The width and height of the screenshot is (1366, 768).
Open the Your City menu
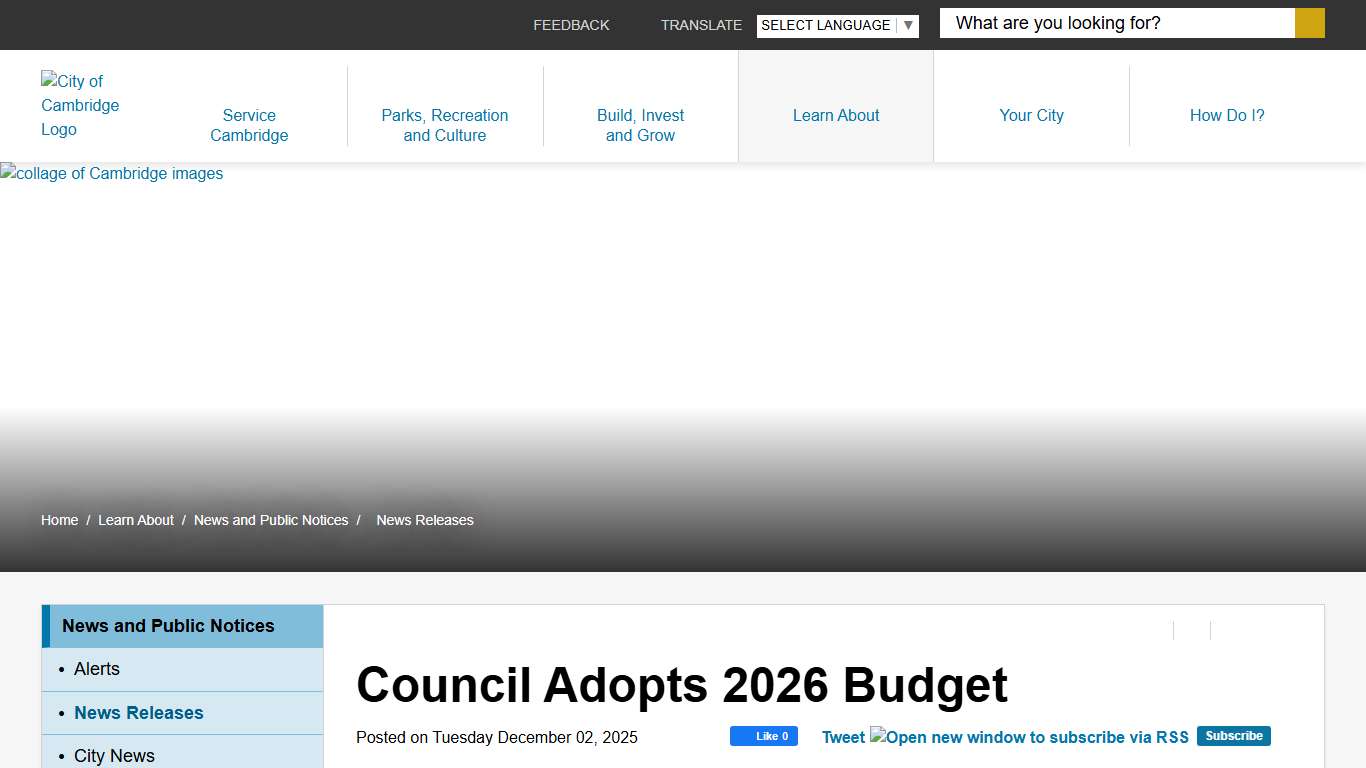pos(1031,115)
